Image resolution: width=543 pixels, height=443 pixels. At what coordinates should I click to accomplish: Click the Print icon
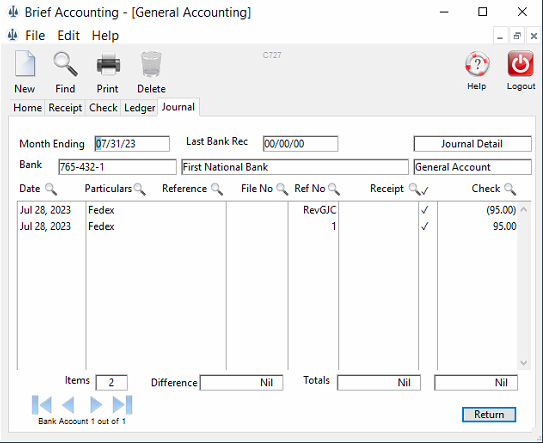tap(108, 64)
